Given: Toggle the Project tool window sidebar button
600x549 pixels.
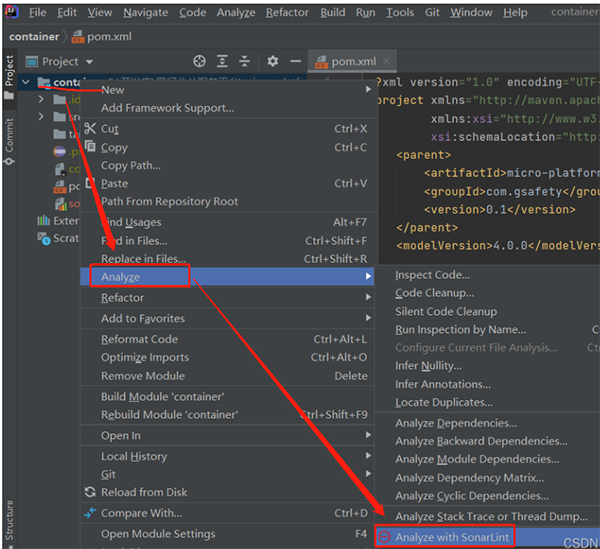Looking at the screenshot, I should pyautogui.click(x=9, y=77).
